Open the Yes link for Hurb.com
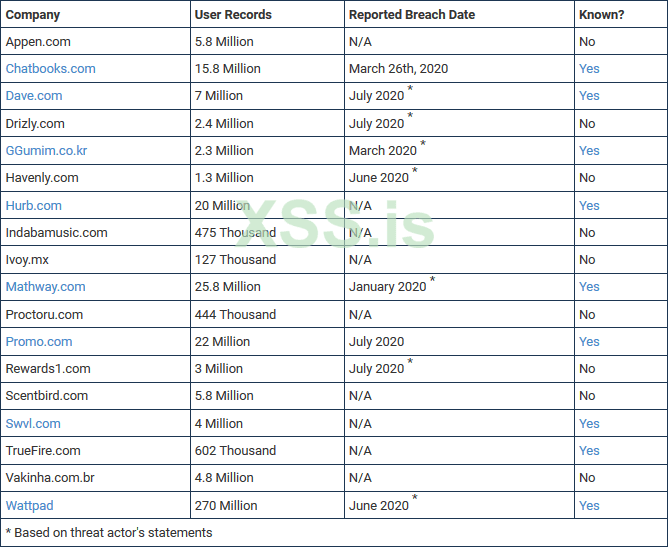This screenshot has width=669, height=548. pyautogui.click(x=589, y=206)
